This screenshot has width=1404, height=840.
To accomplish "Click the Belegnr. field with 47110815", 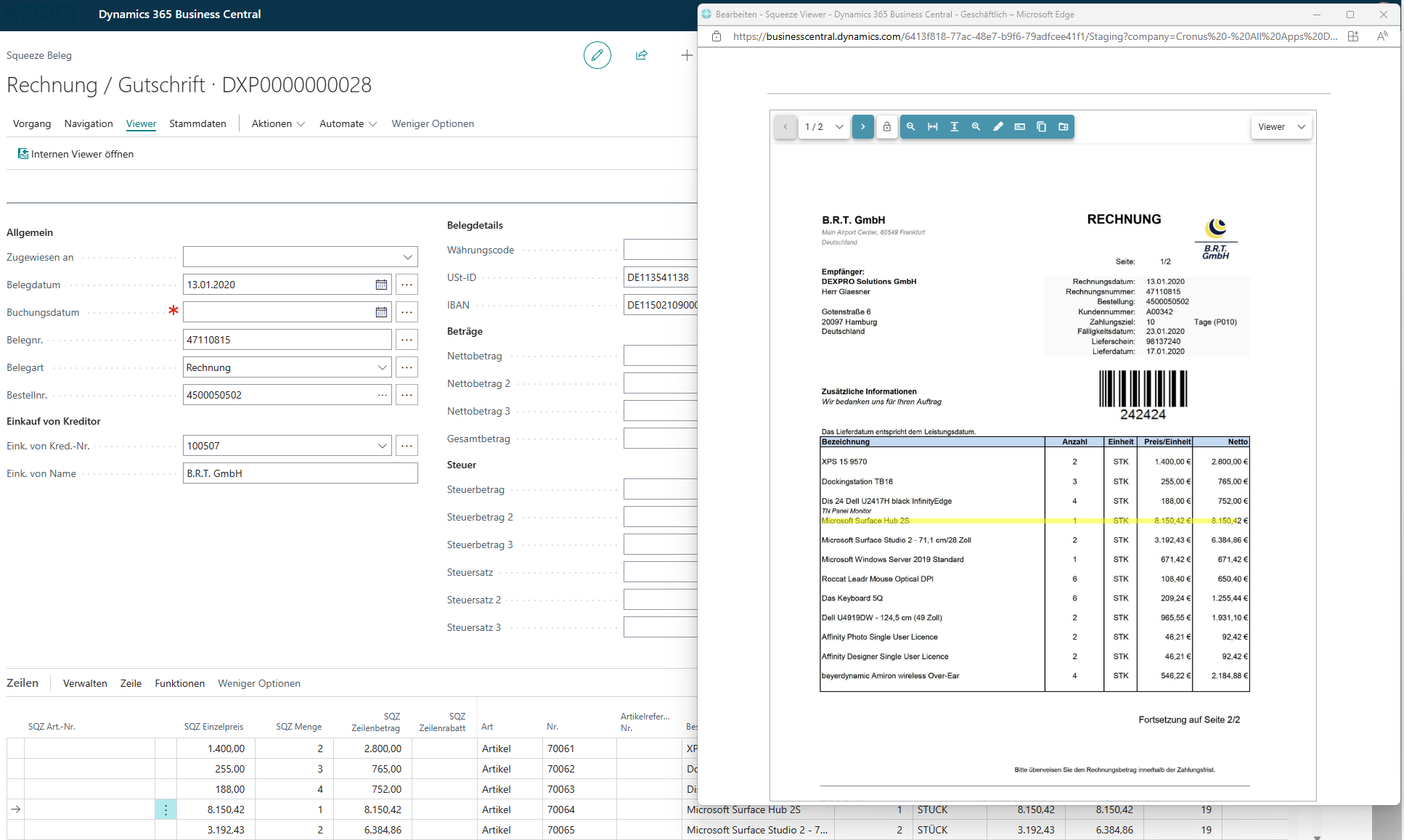I will point(287,340).
